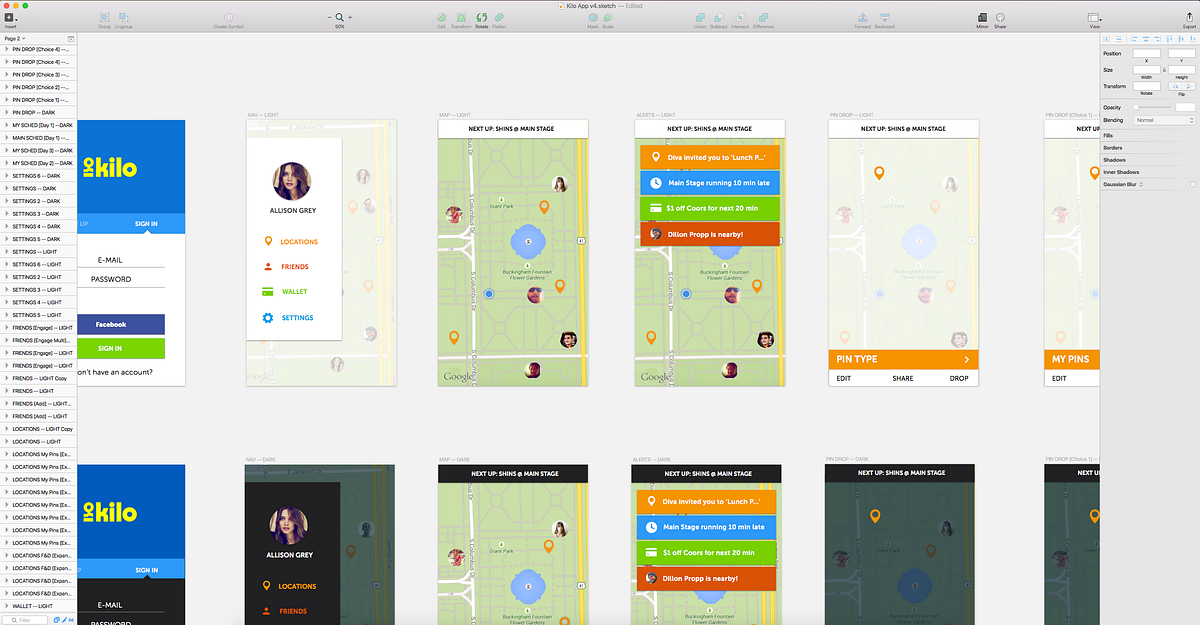
Task: Zoom out with the magnifier minus
Action: (330, 18)
